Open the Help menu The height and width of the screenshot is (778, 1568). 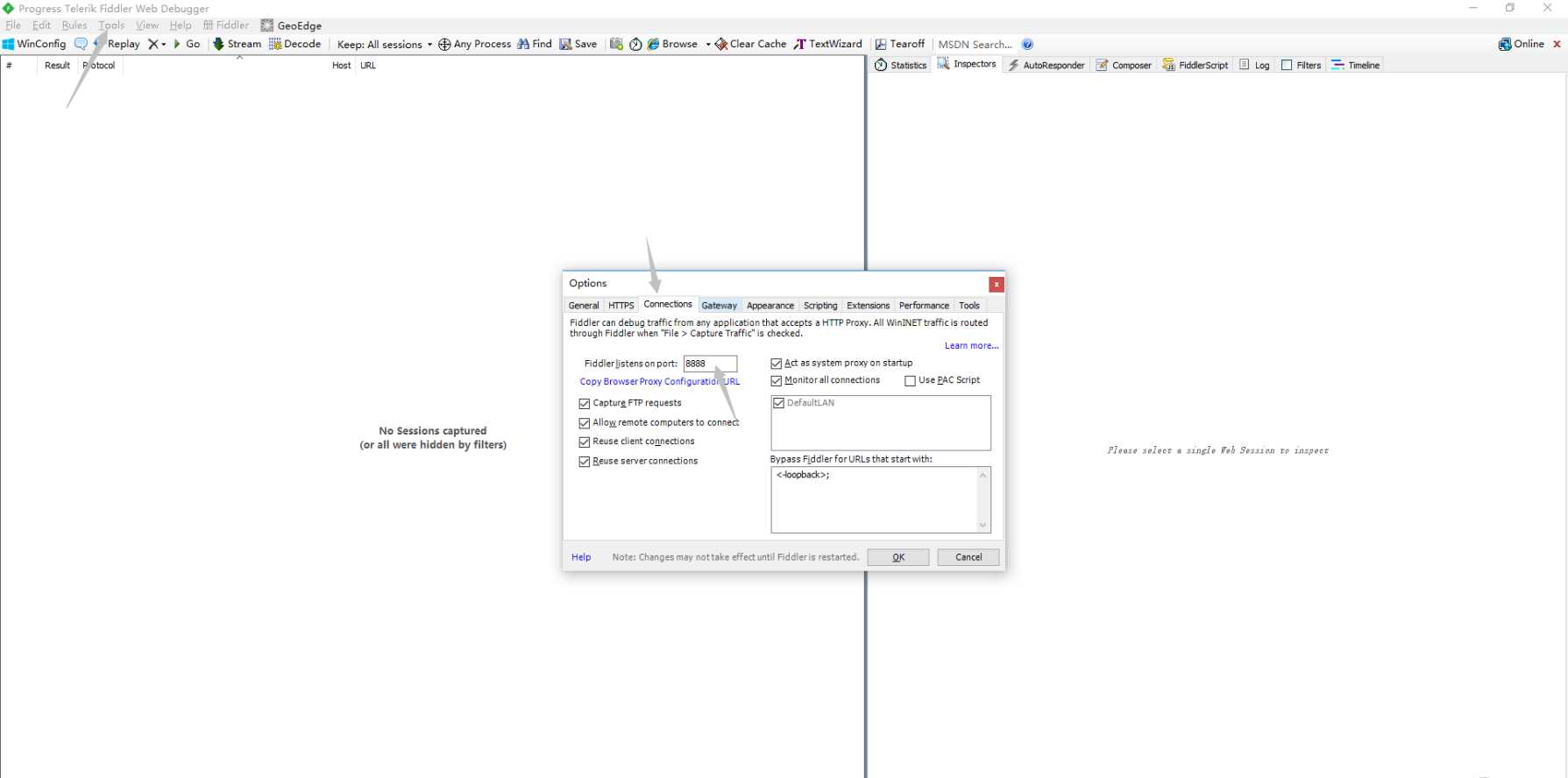181,25
